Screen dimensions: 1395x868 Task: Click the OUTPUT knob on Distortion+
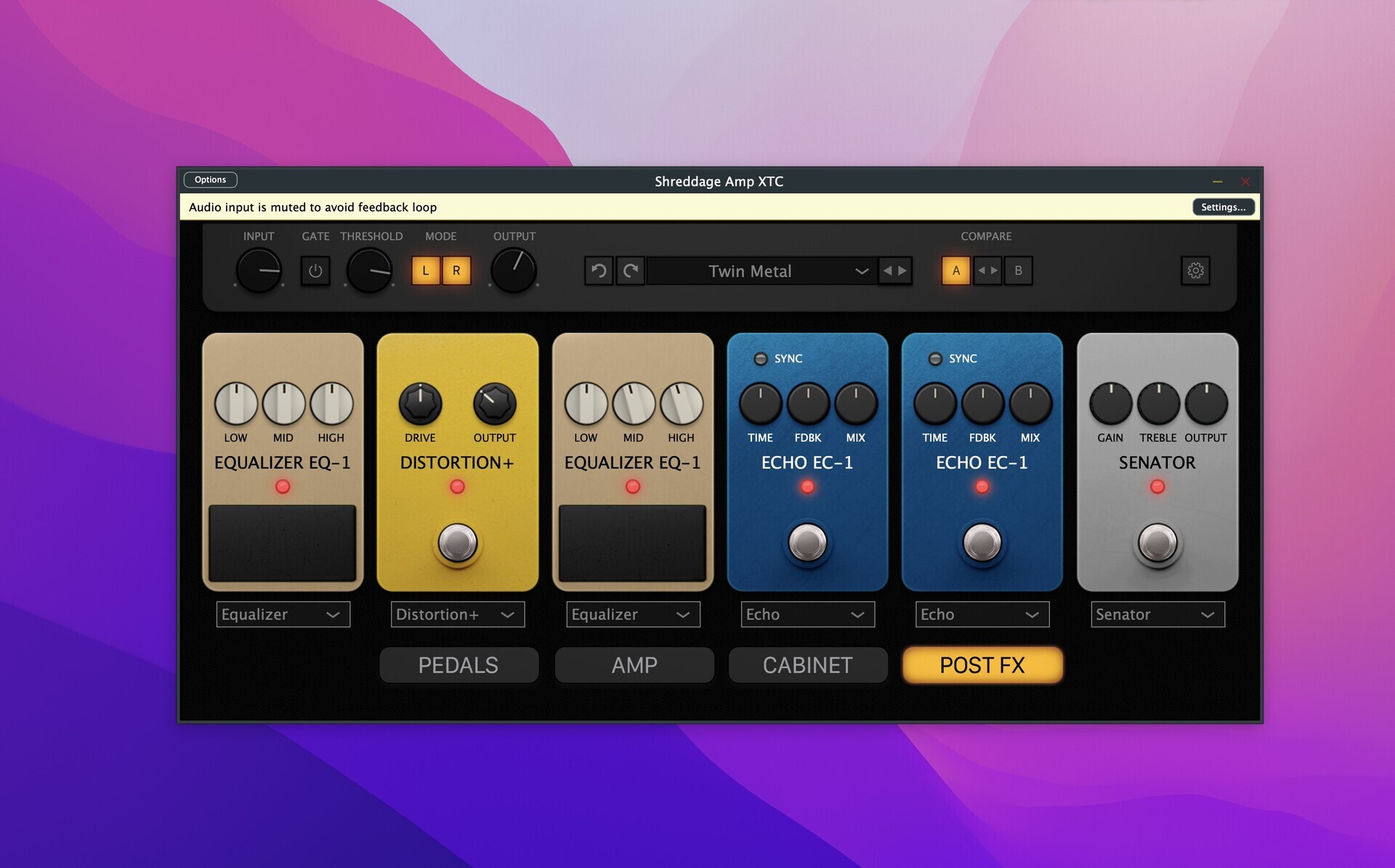click(495, 404)
